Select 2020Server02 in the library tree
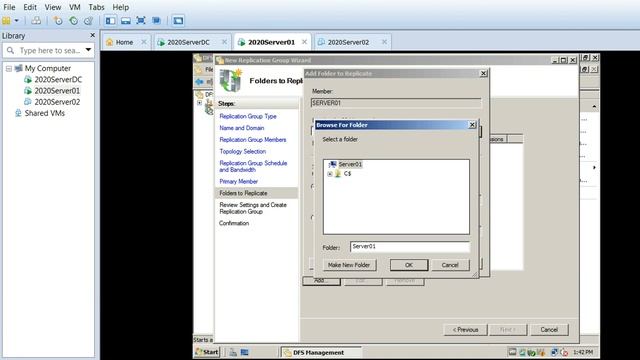Viewport: 640px width, 360px height. (x=57, y=102)
